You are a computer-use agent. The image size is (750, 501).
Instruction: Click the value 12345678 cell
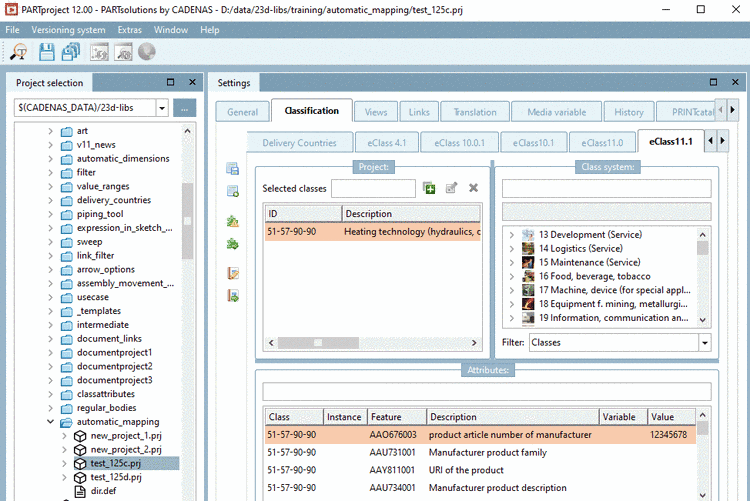669,434
